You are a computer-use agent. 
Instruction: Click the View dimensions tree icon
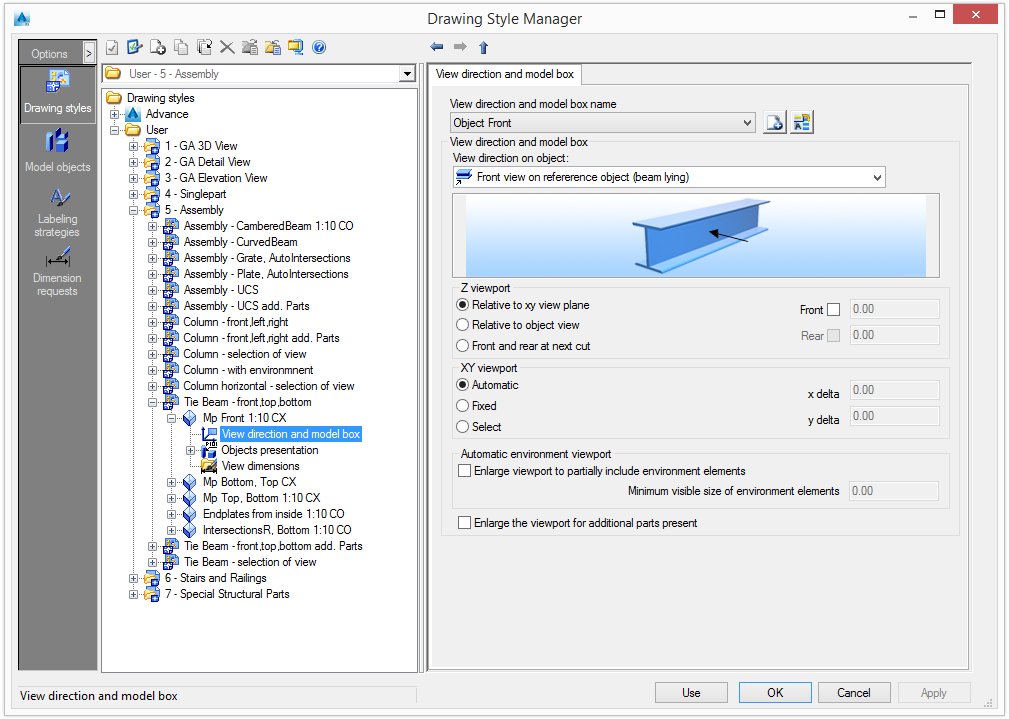pyautogui.click(x=208, y=466)
